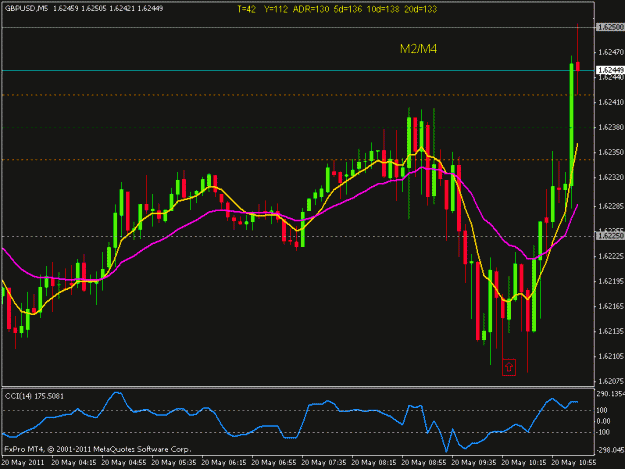The image size is (625, 469).
Task: Click the 20 May 04:55 time label
Action: pos(124,463)
